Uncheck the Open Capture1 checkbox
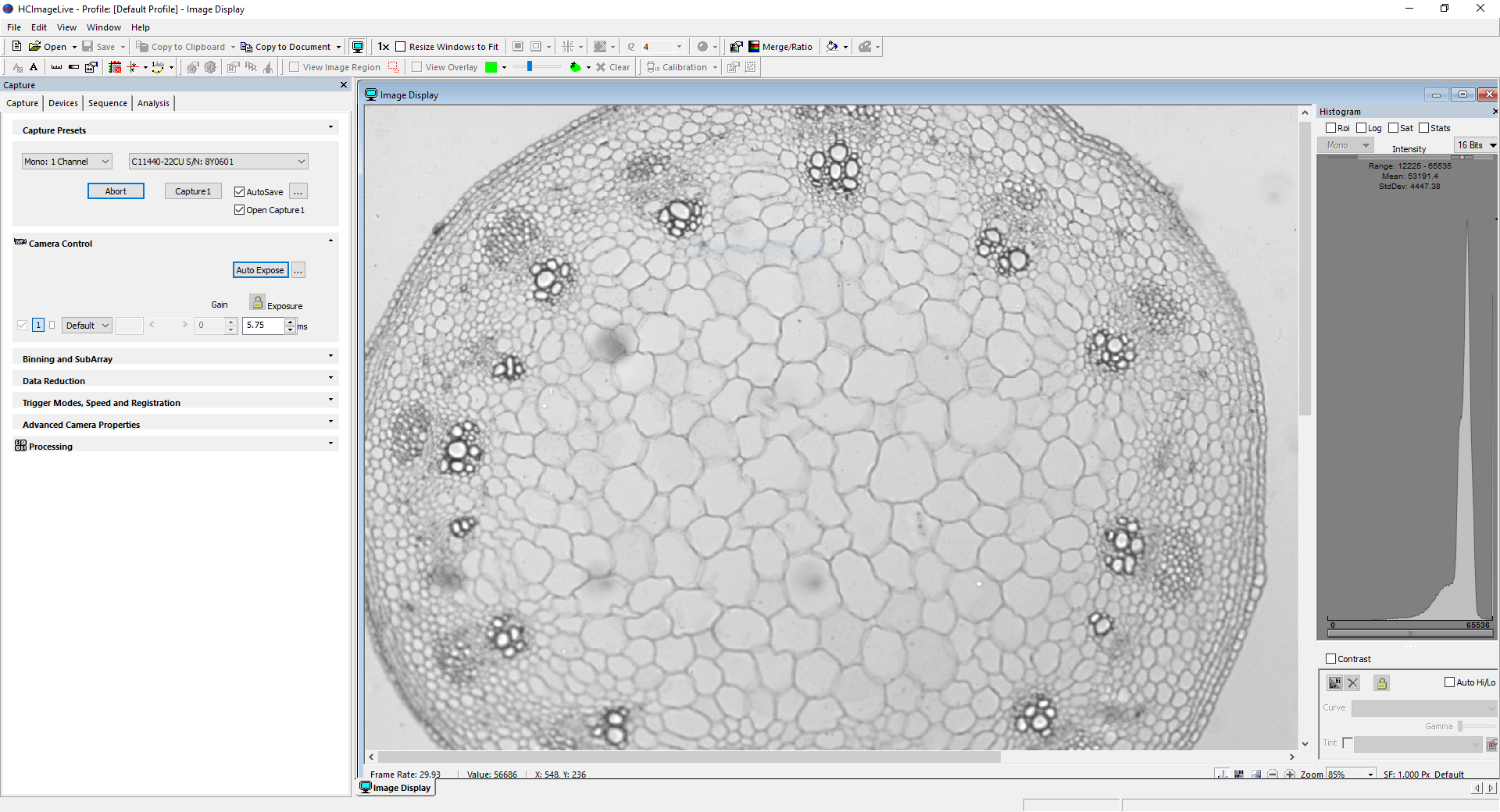This screenshot has width=1500, height=812. click(240, 210)
